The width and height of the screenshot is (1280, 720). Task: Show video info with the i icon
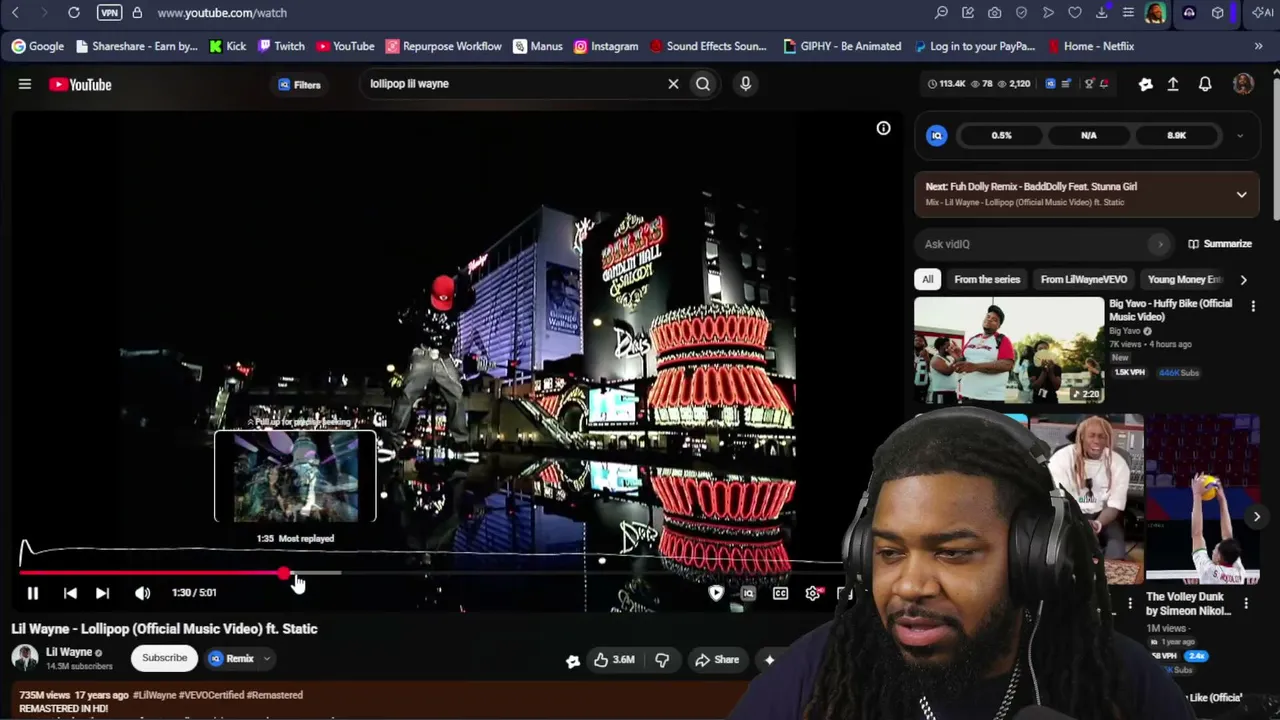click(x=883, y=128)
